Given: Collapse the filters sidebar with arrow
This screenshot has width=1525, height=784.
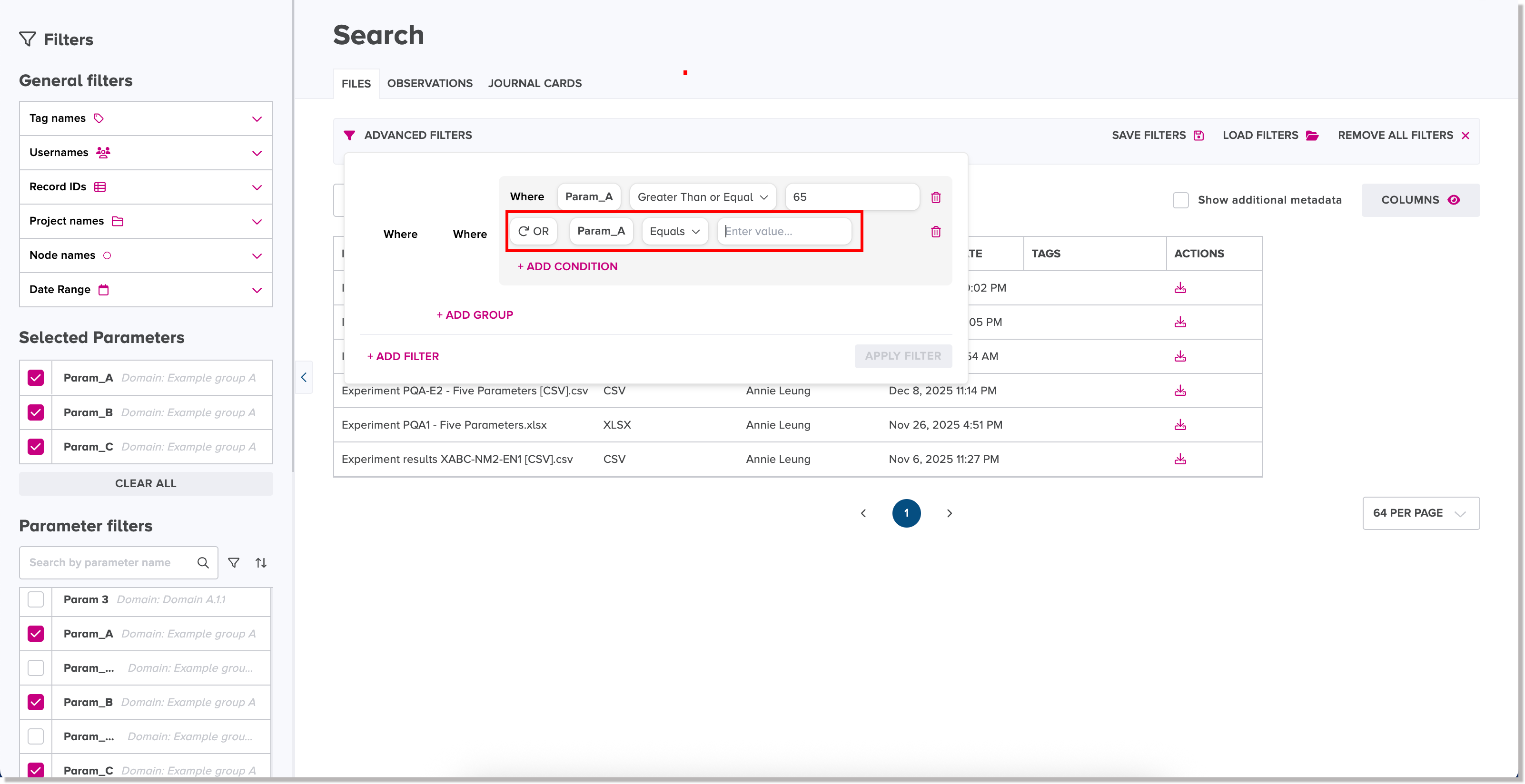Looking at the screenshot, I should (304, 377).
